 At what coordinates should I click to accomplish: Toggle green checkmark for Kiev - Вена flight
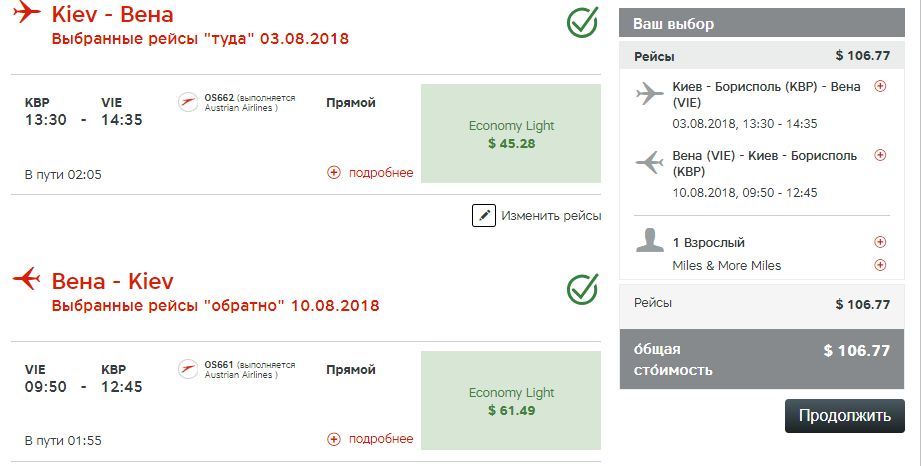[x=582, y=23]
